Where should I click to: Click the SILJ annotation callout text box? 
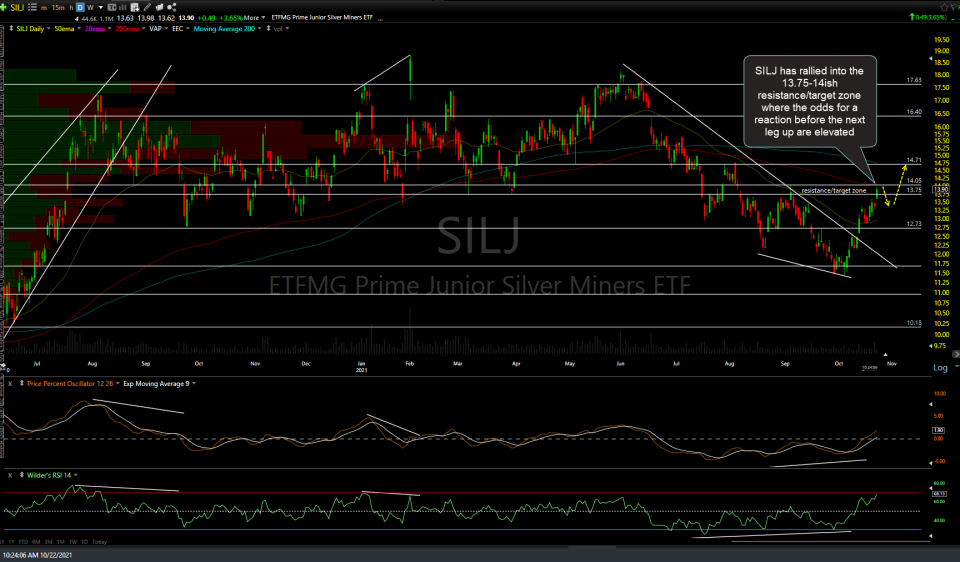click(x=809, y=101)
